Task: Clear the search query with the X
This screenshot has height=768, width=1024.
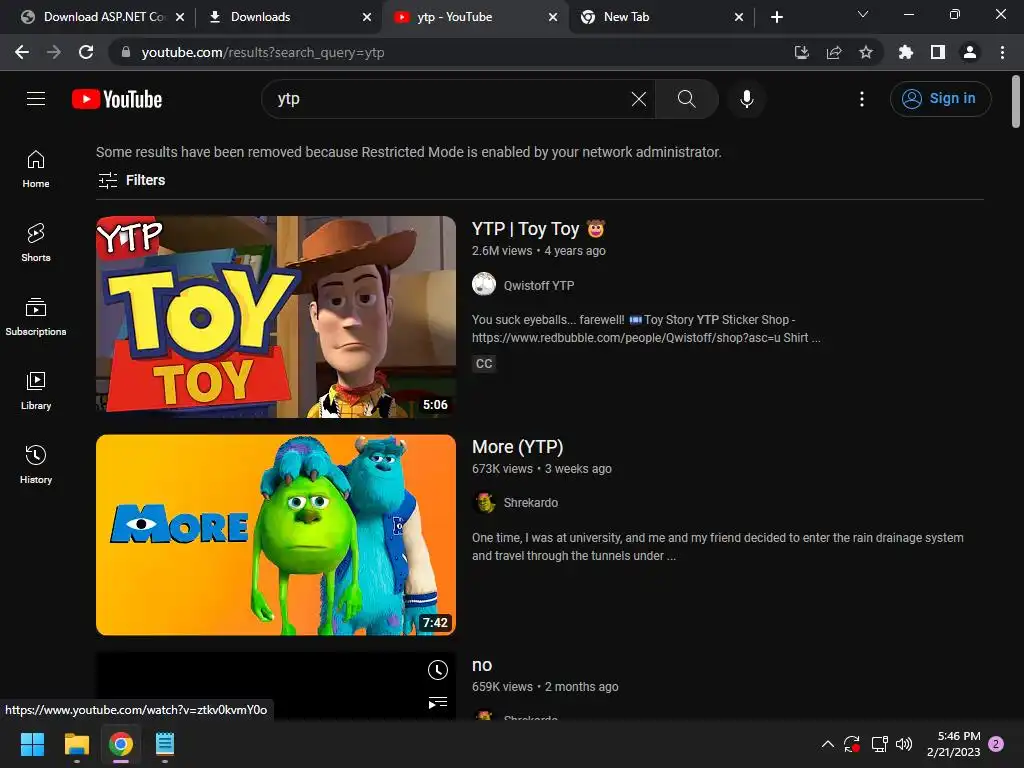Action: tap(639, 99)
